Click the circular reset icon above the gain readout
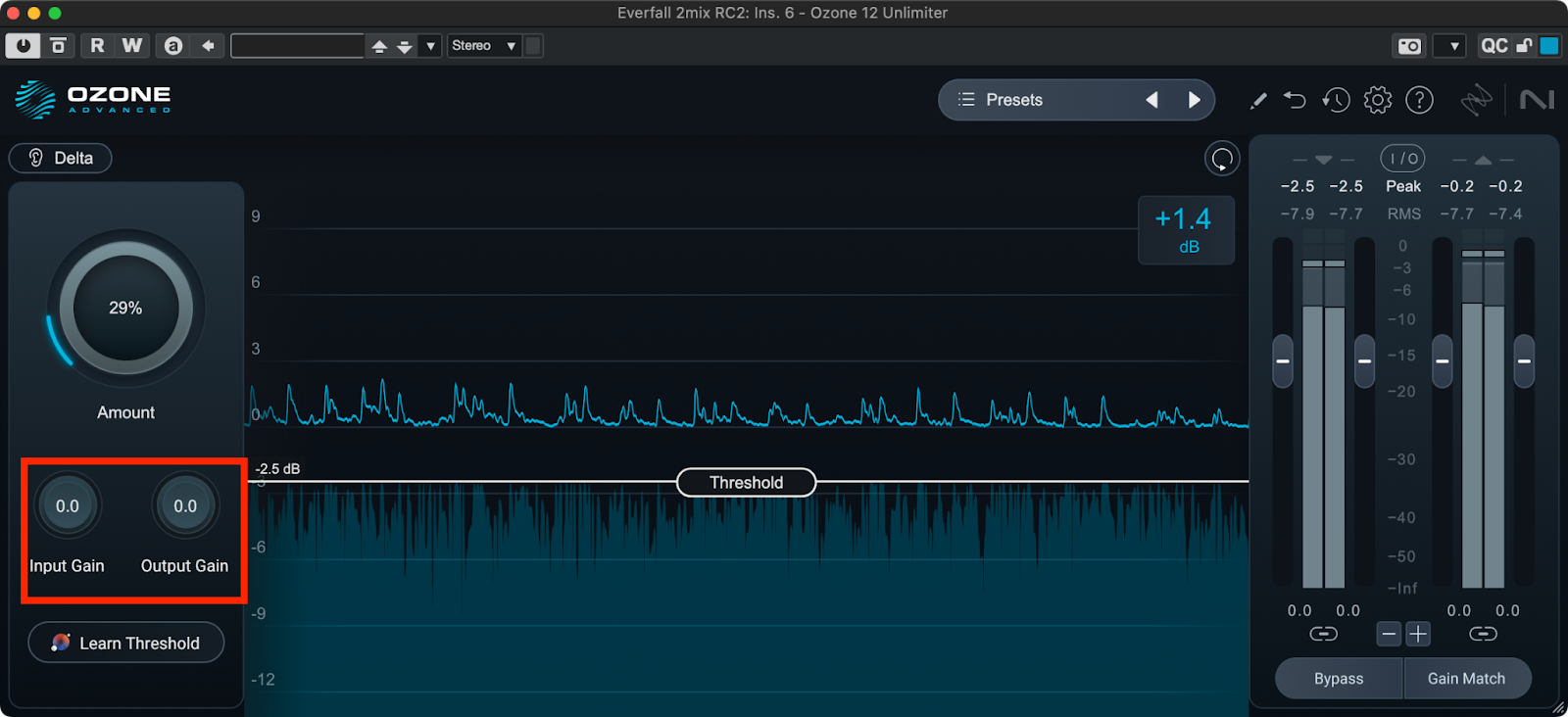The image size is (1568, 717). 1222,159
